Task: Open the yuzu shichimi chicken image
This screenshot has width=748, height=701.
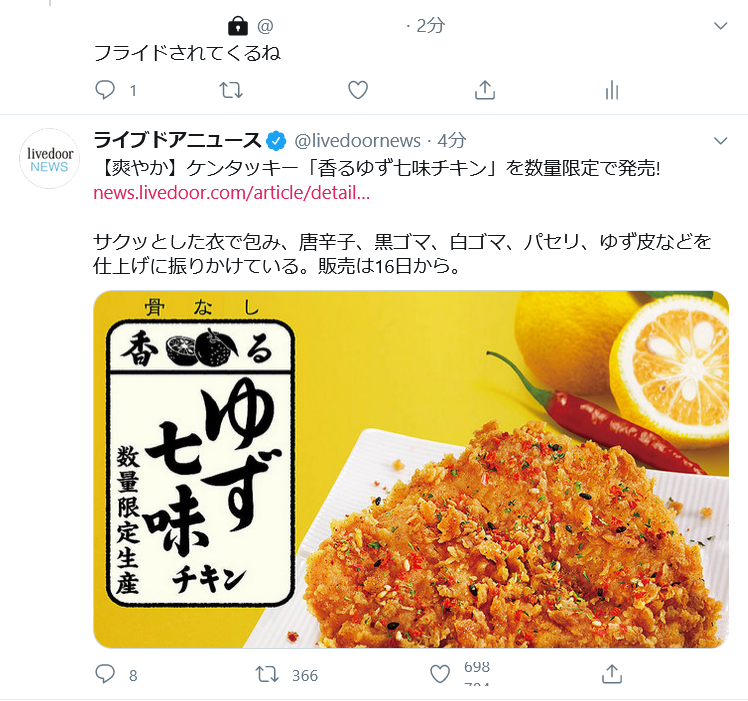Action: (x=411, y=469)
